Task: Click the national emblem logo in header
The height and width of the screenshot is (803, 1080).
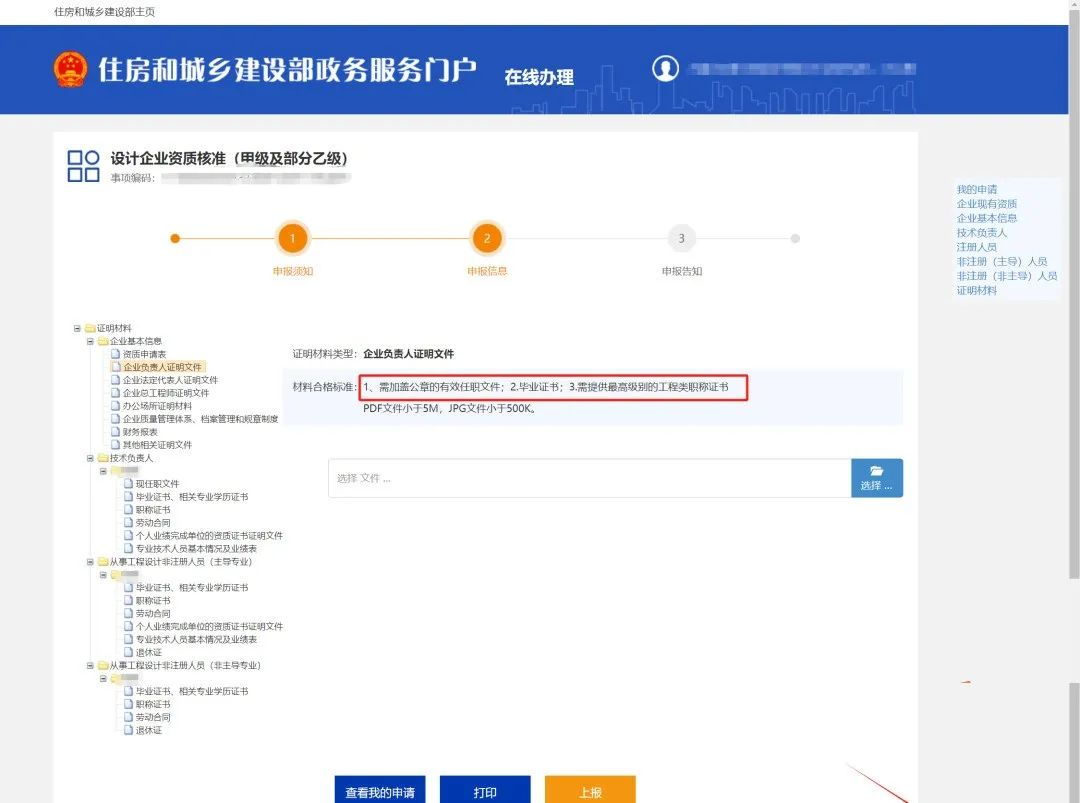Action: pyautogui.click(x=71, y=69)
